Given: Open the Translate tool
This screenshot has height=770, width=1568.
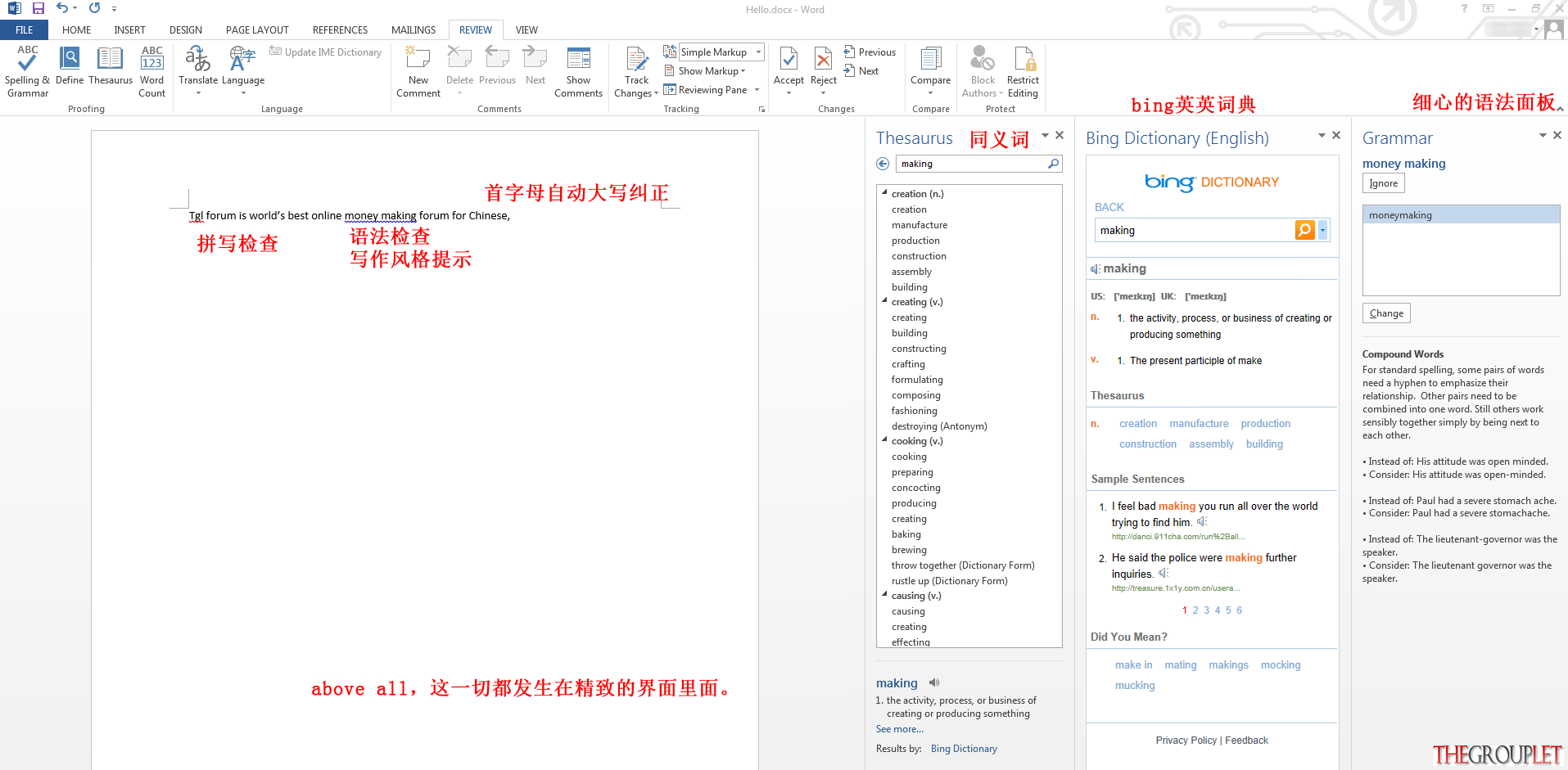Looking at the screenshot, I should 198,70.
